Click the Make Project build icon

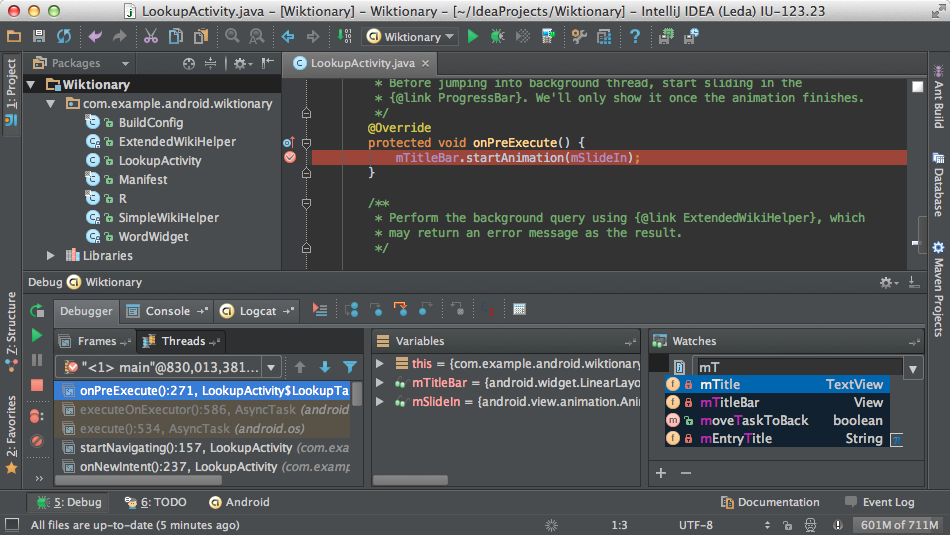click(344, 36)
